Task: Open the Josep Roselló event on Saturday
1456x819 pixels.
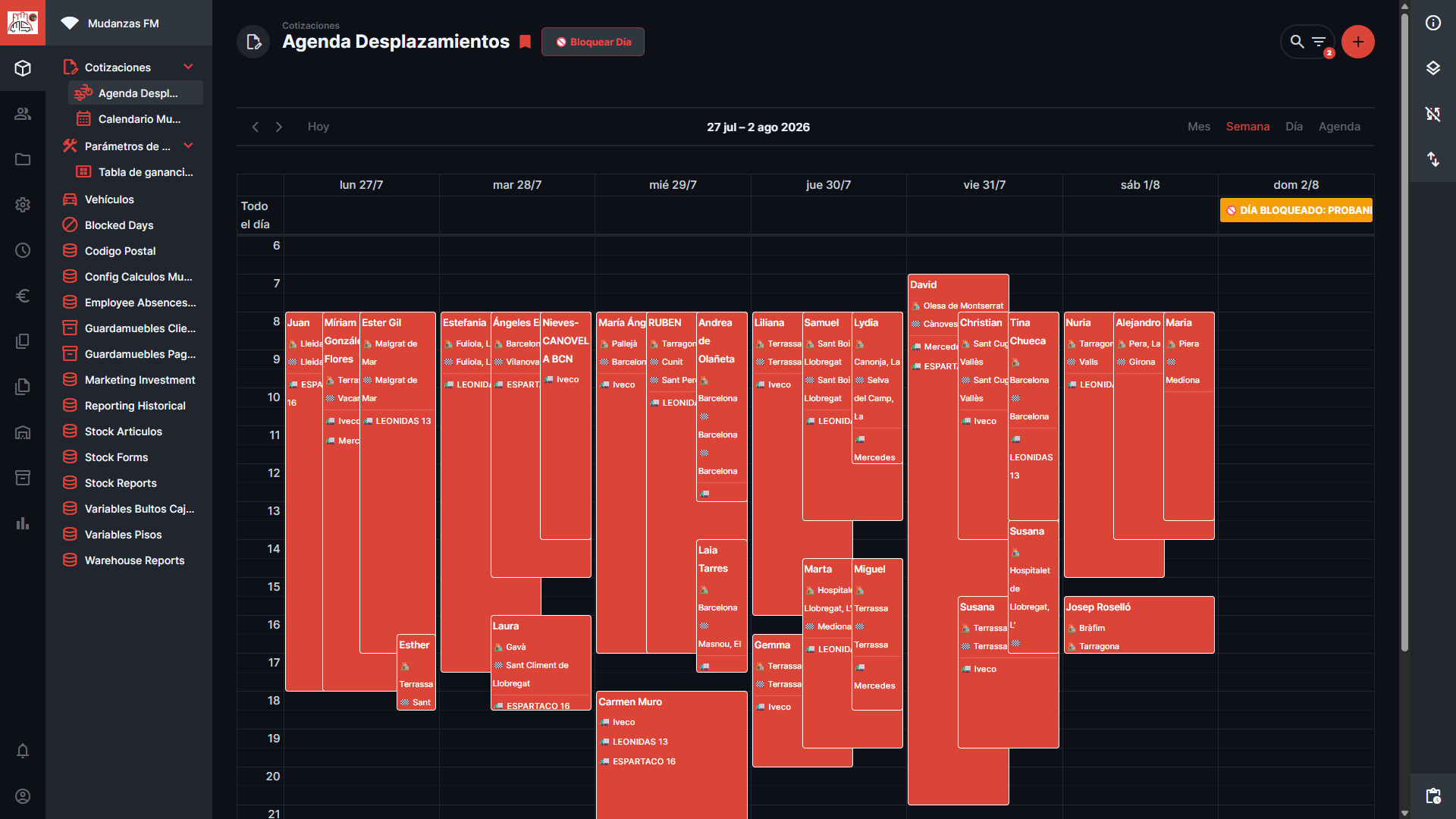Action: click(x=1139, y=625)
